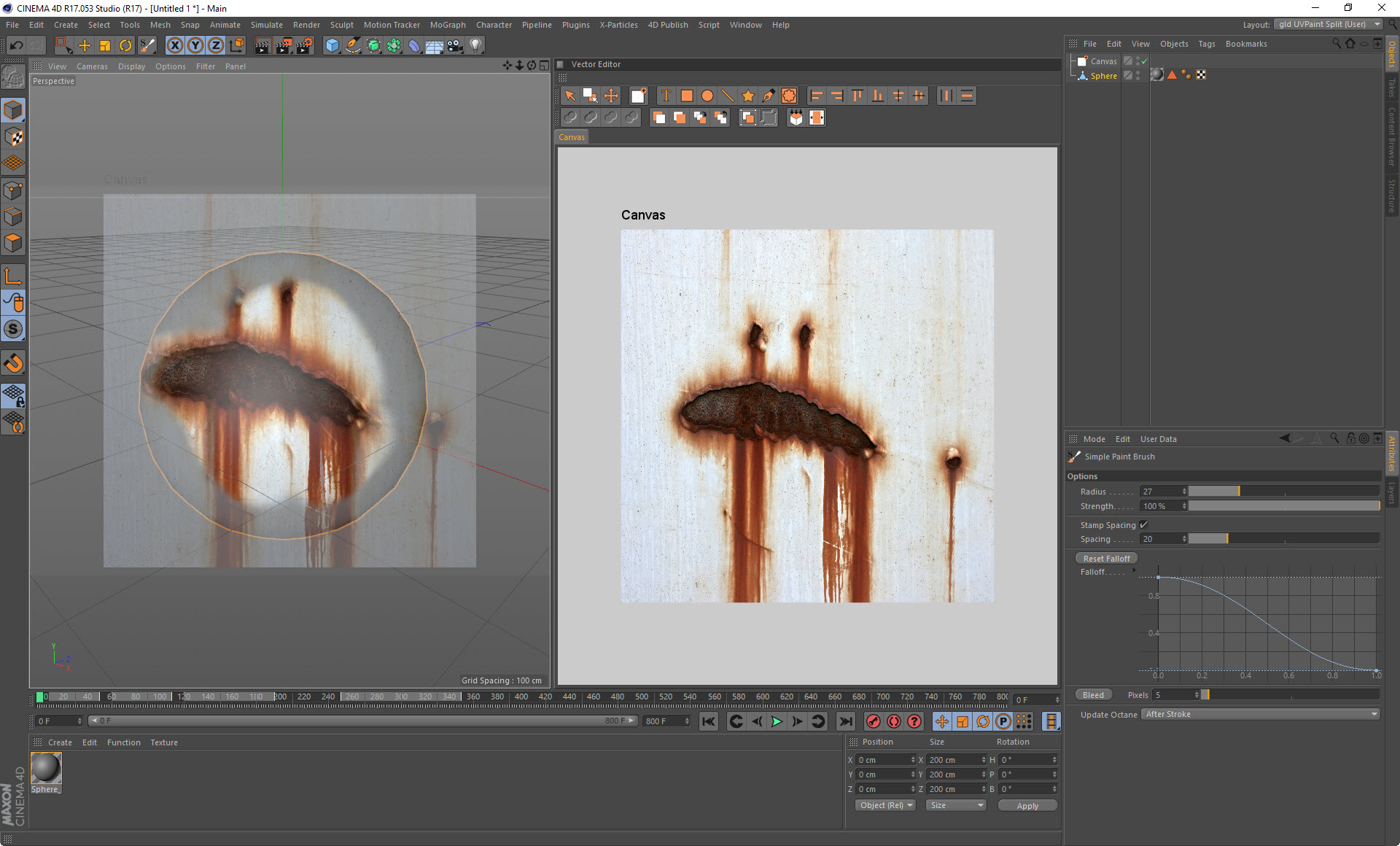The height and width of the screenshot is (846, 1400).
Task: Select the Pen tool in Vector Editor
Action: click(768, 96)
